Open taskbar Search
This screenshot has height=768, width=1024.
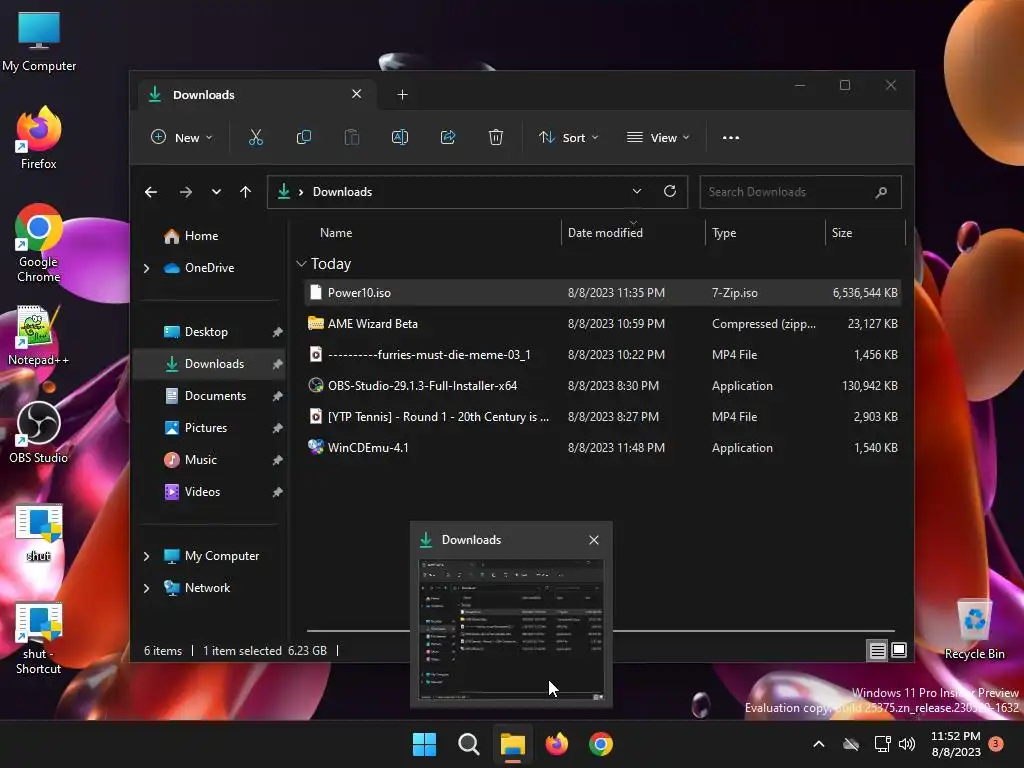[x=468, y=744]
